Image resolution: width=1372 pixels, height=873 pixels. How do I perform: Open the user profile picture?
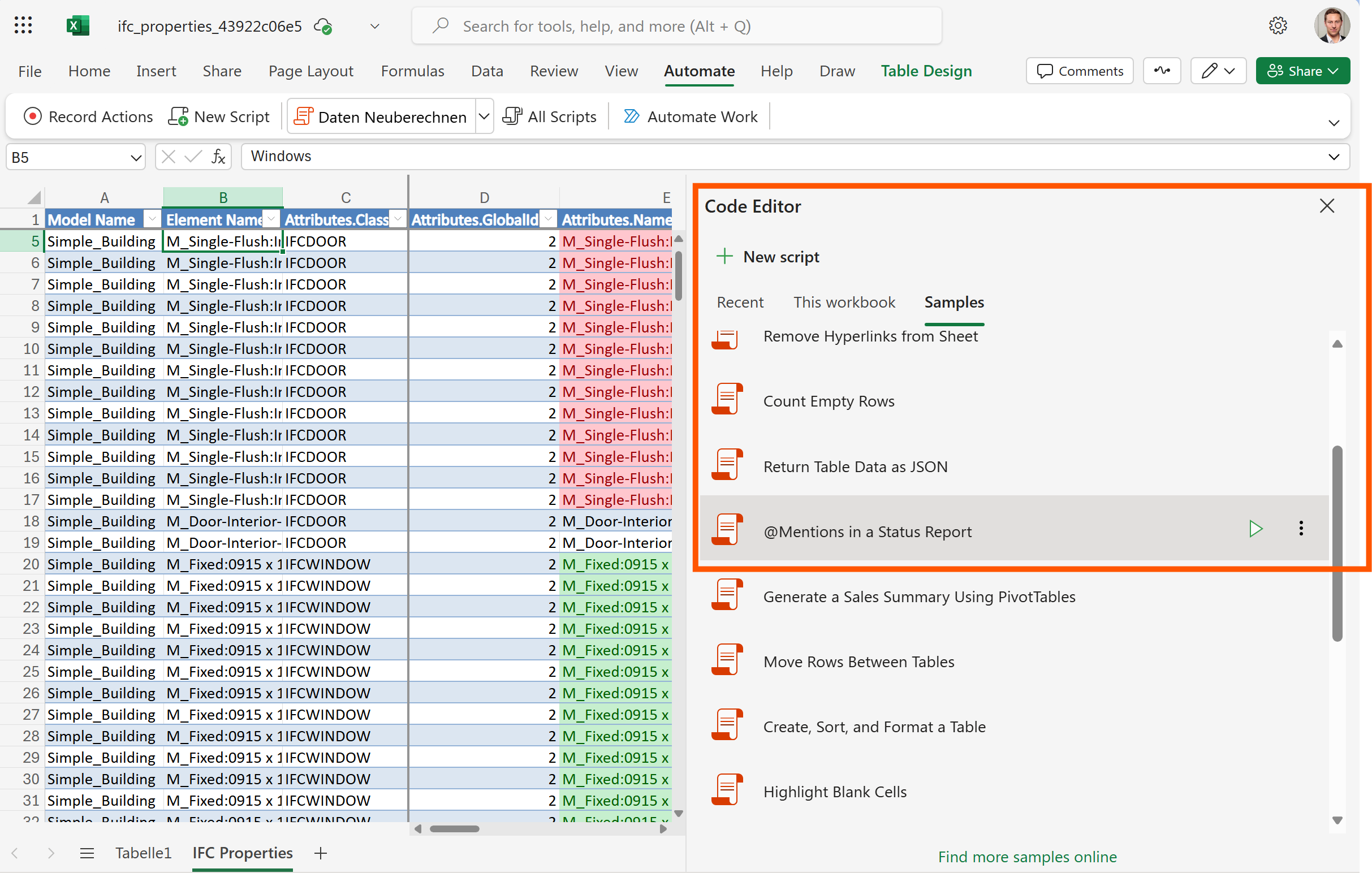pos(1332,25)
